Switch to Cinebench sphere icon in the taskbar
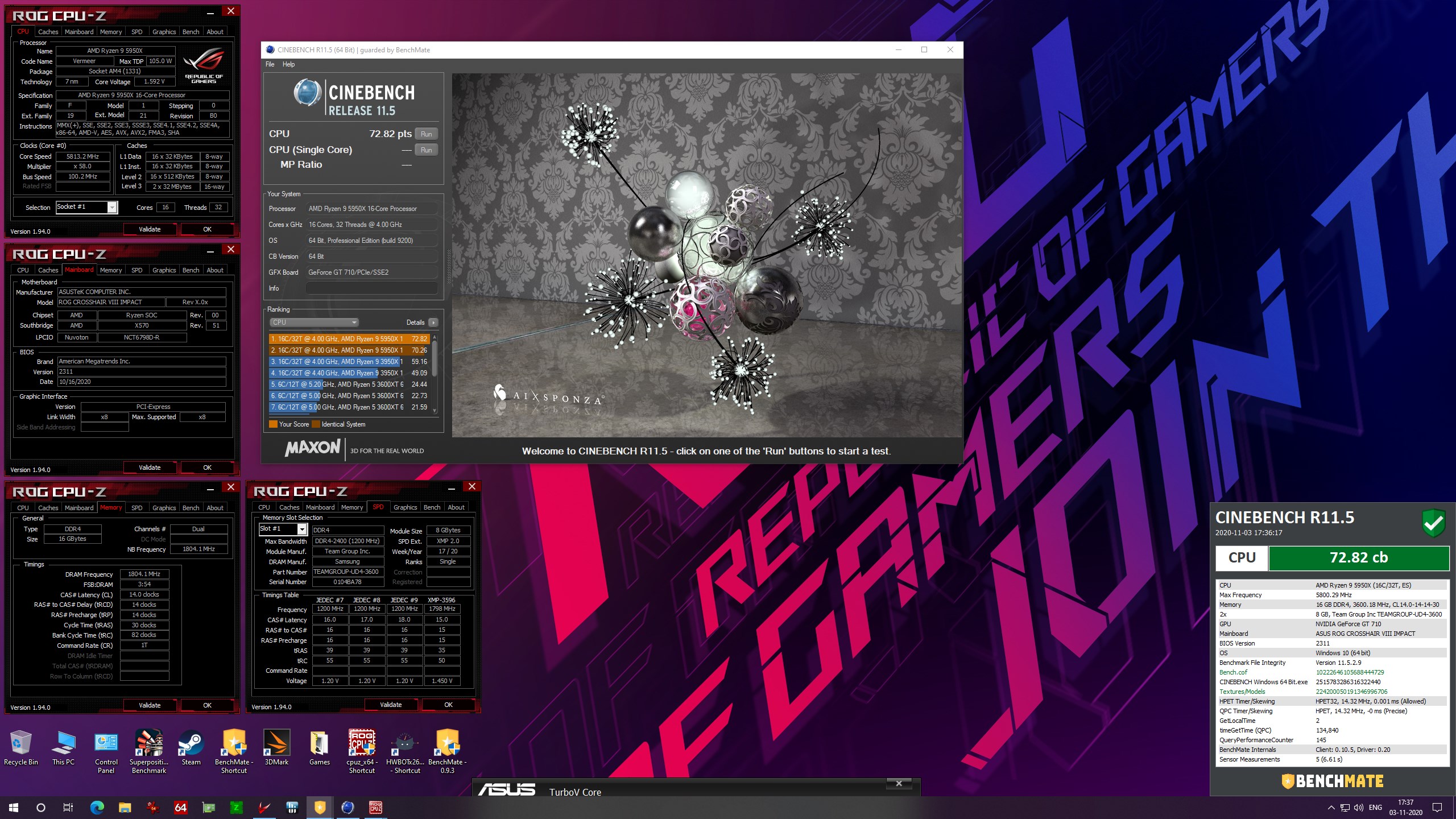The image size is (1456, 819). [x=348, y=807]
